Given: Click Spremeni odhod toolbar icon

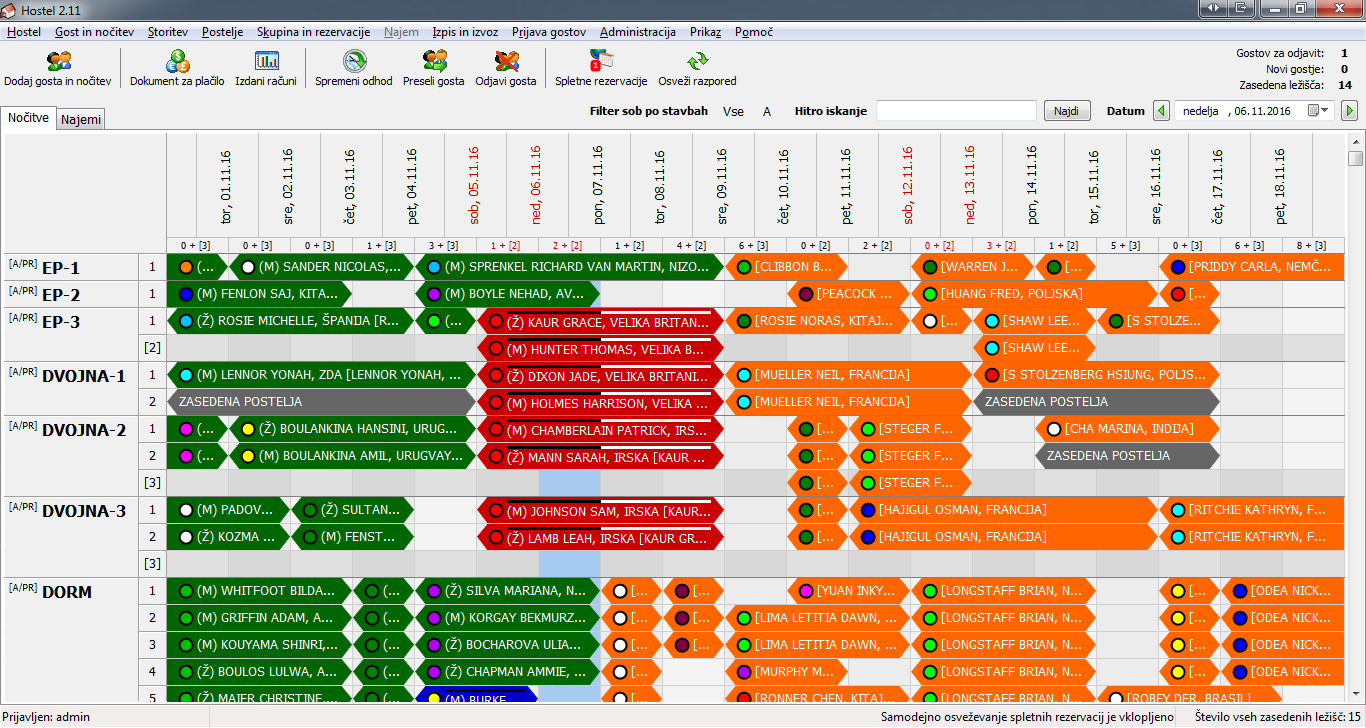Looking at the screenshot, I should 354,62.
